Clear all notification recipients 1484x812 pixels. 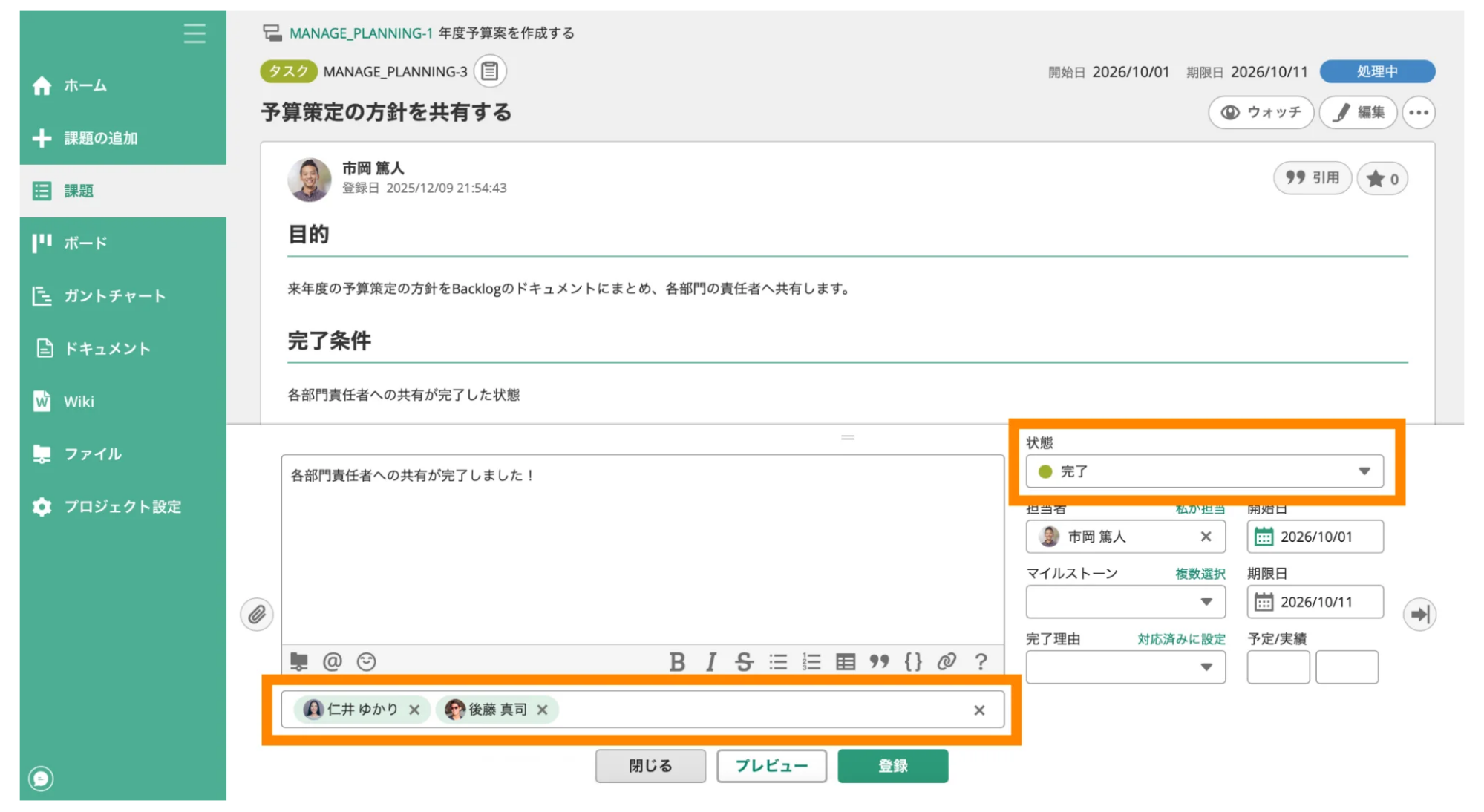pos(979,710)
